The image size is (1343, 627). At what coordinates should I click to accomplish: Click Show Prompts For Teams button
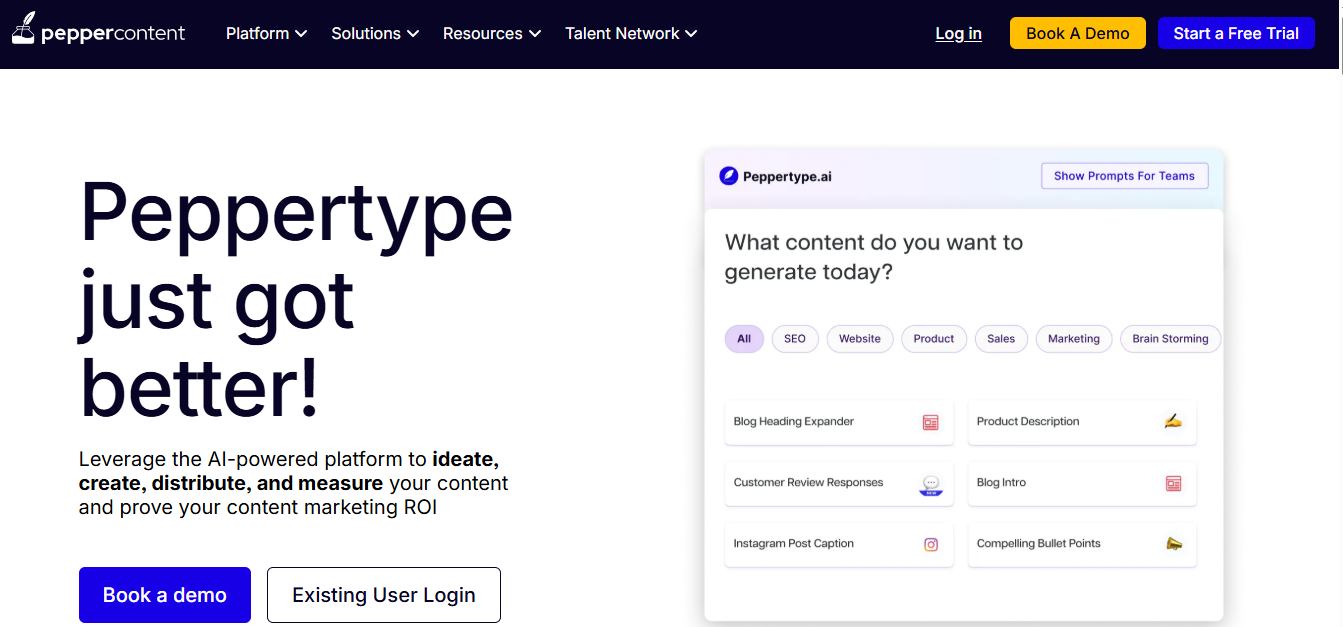pyautogui.click(x=1124, y=176)
